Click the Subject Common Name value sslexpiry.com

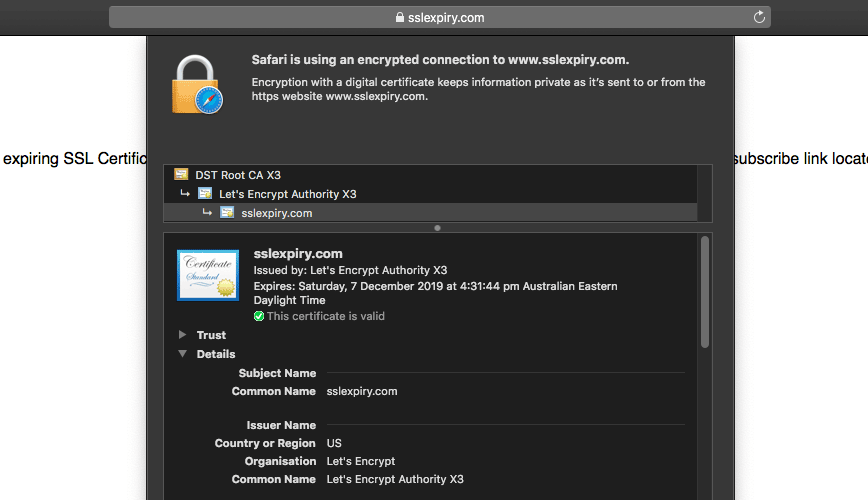(362, 391)
